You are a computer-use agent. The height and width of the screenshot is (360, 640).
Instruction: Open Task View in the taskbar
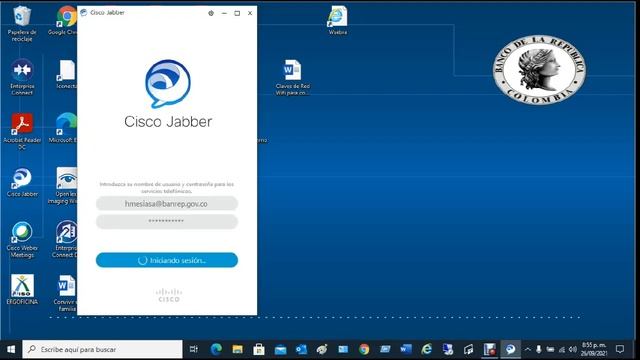(x=194, y=349)
